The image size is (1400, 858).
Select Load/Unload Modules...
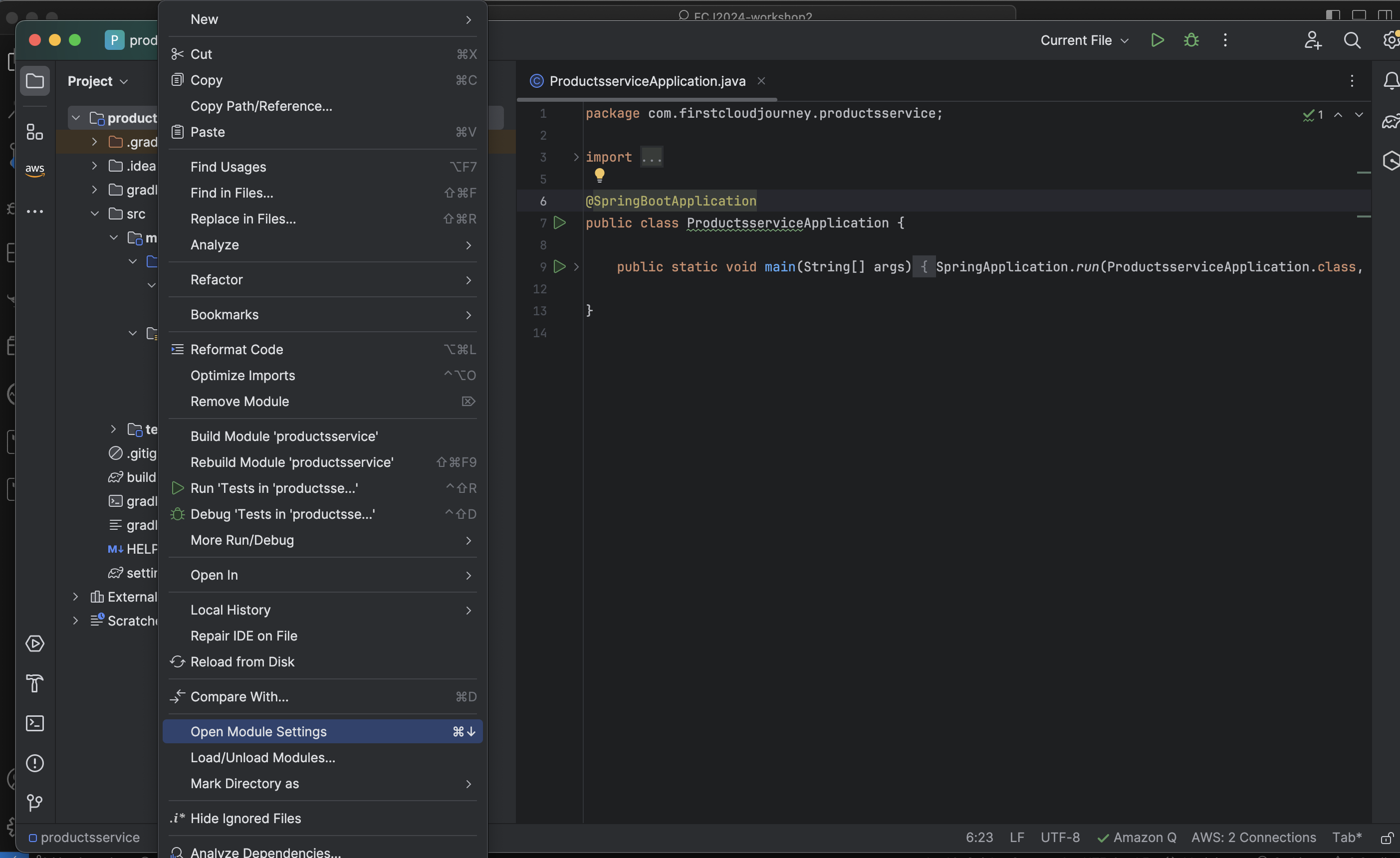[x=322, y=757]
